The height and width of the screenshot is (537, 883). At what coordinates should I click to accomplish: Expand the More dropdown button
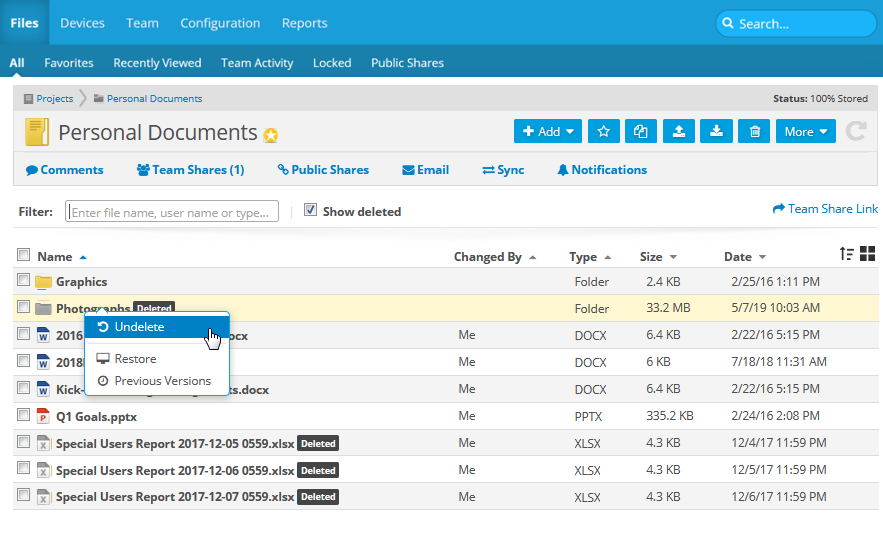click(x=805, y=131)
